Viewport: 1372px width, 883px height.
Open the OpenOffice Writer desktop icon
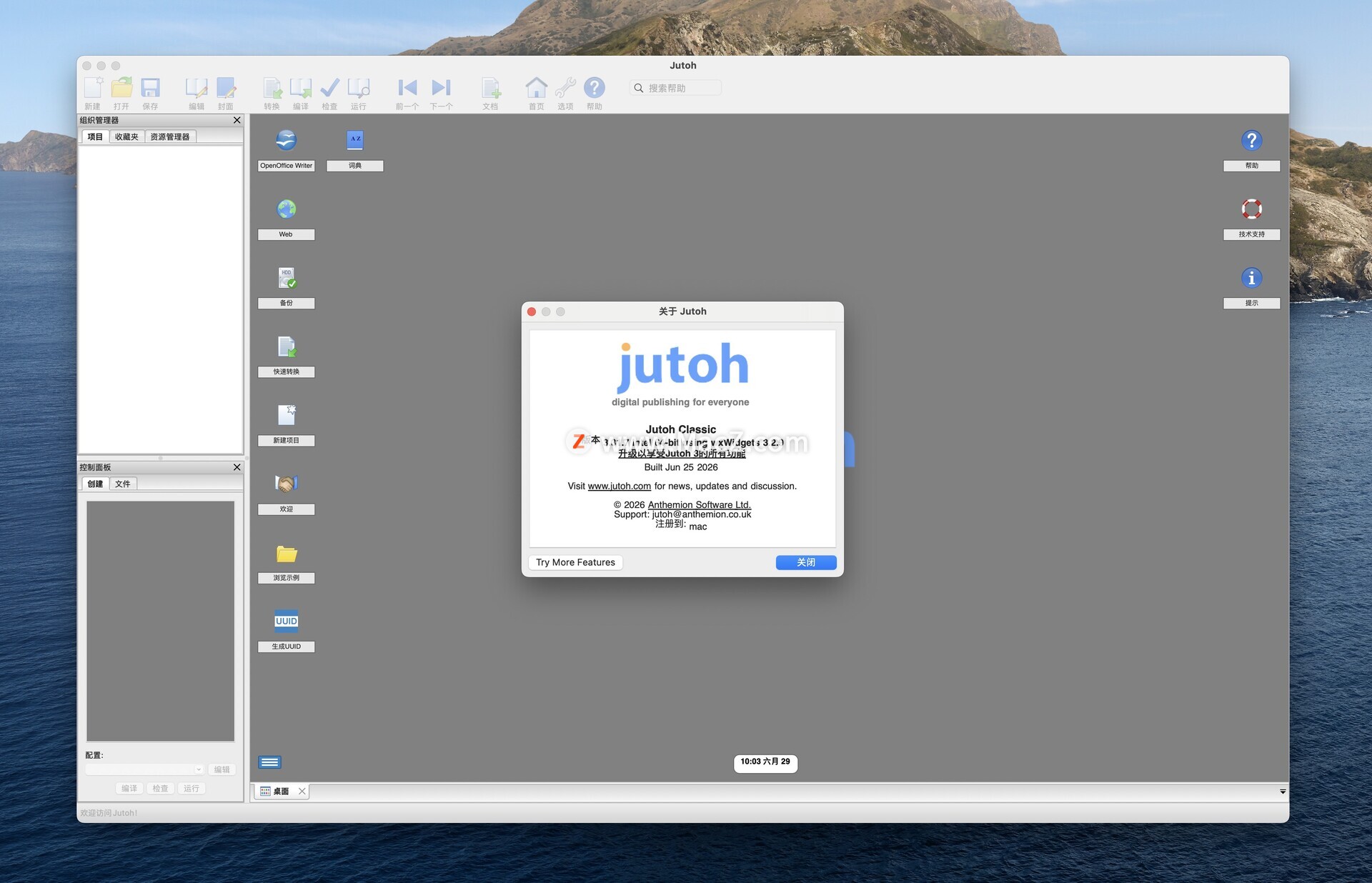pos(287,140)
